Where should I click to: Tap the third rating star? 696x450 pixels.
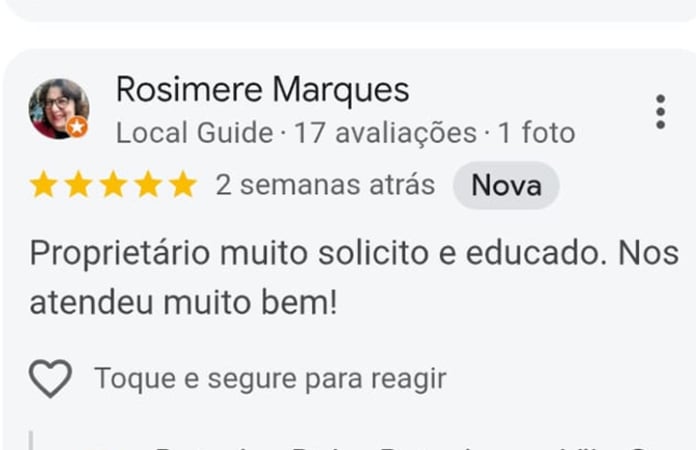pos(113,185)
